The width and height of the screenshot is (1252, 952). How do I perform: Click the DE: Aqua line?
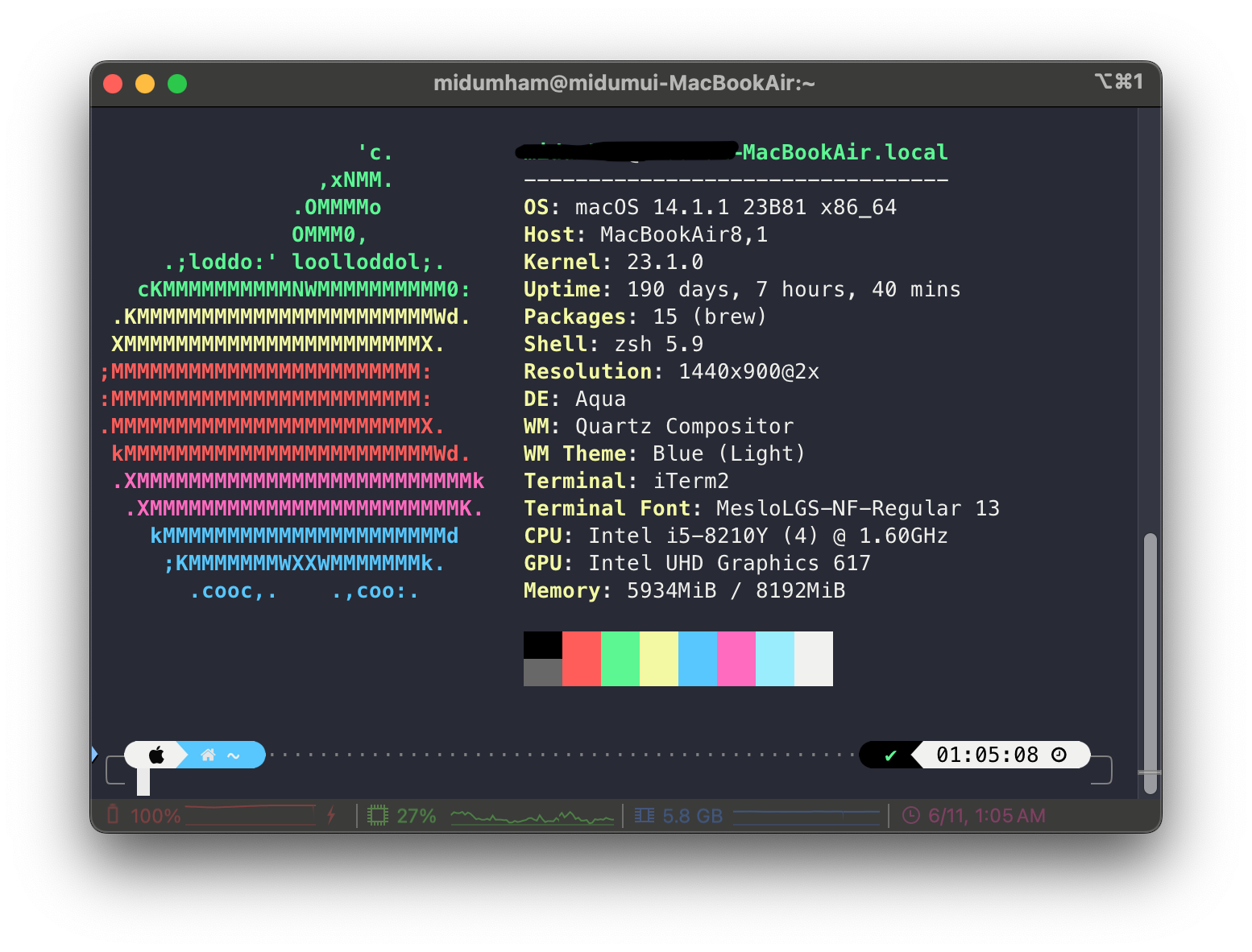coord(574,399)
